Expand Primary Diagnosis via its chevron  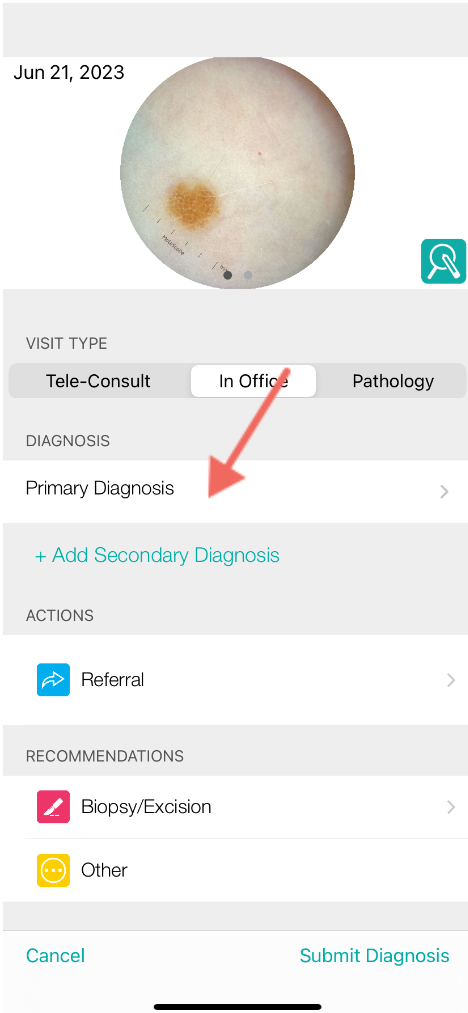click(444, 492)
